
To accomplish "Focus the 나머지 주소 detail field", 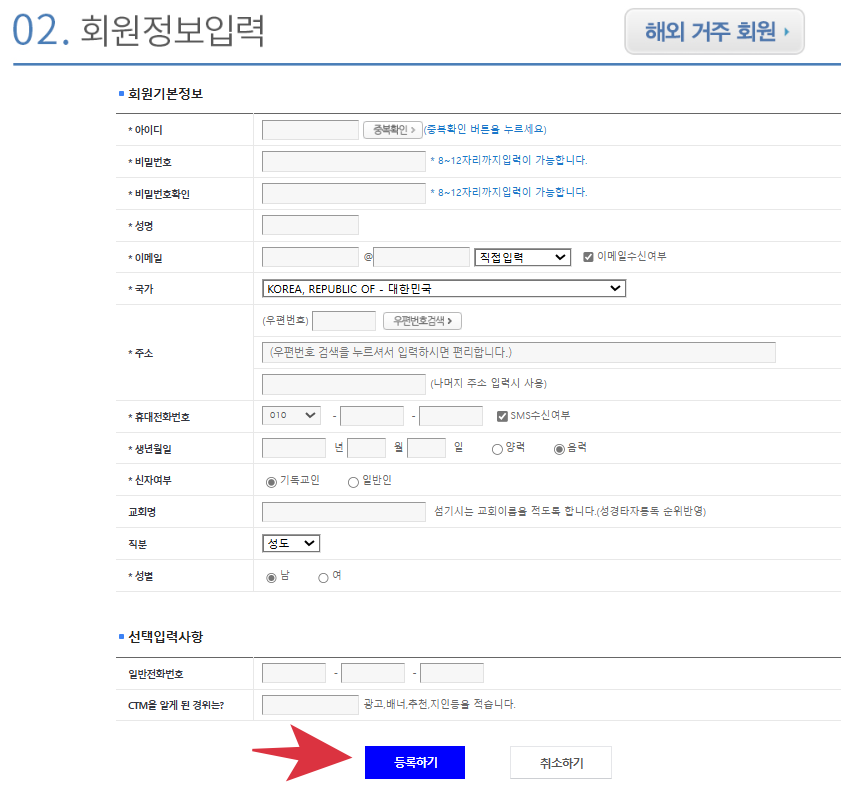I will [x=343, y=384].
